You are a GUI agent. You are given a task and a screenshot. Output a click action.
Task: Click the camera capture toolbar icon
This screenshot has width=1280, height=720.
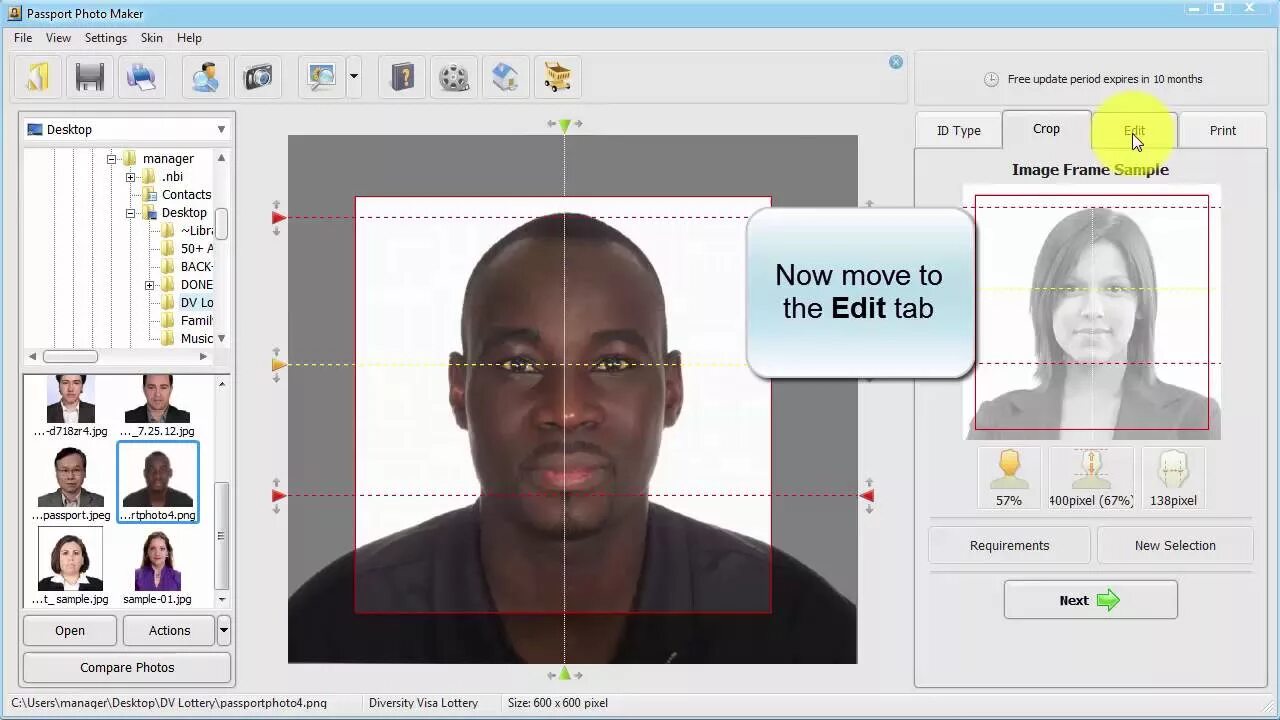pyautogui.click(x=258, y=77)
